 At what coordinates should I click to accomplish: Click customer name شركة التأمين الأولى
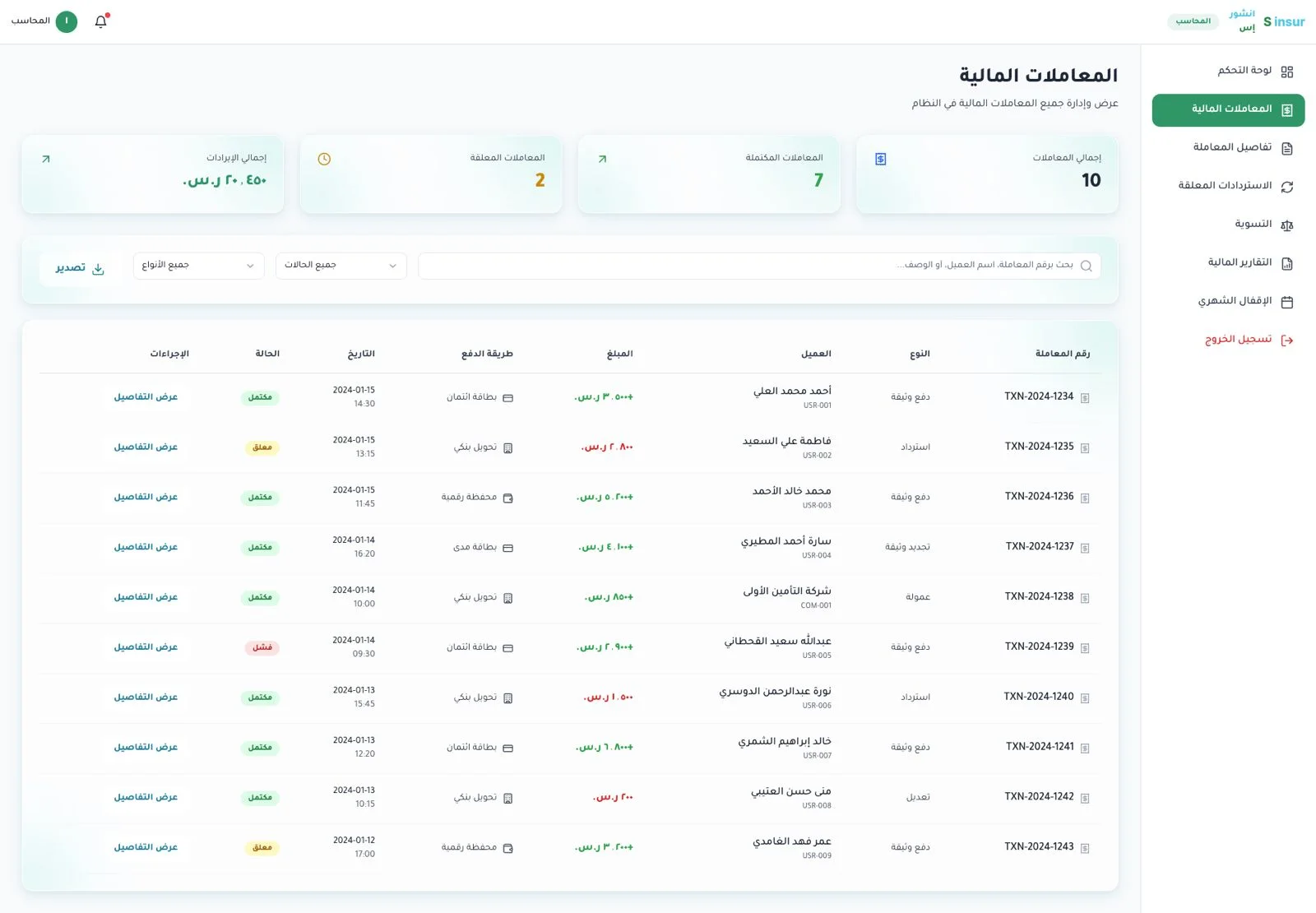click(787, 591)
